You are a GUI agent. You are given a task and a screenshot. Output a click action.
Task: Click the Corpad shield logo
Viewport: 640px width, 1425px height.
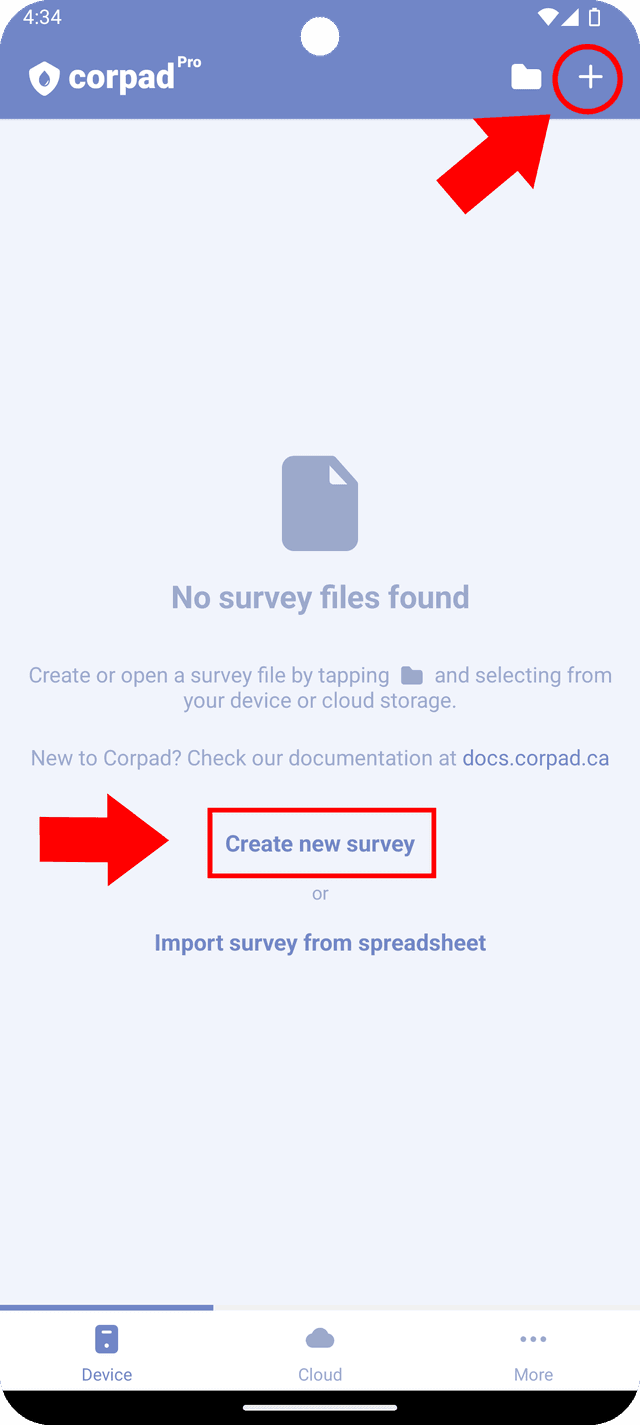click(x=44, y=78)
